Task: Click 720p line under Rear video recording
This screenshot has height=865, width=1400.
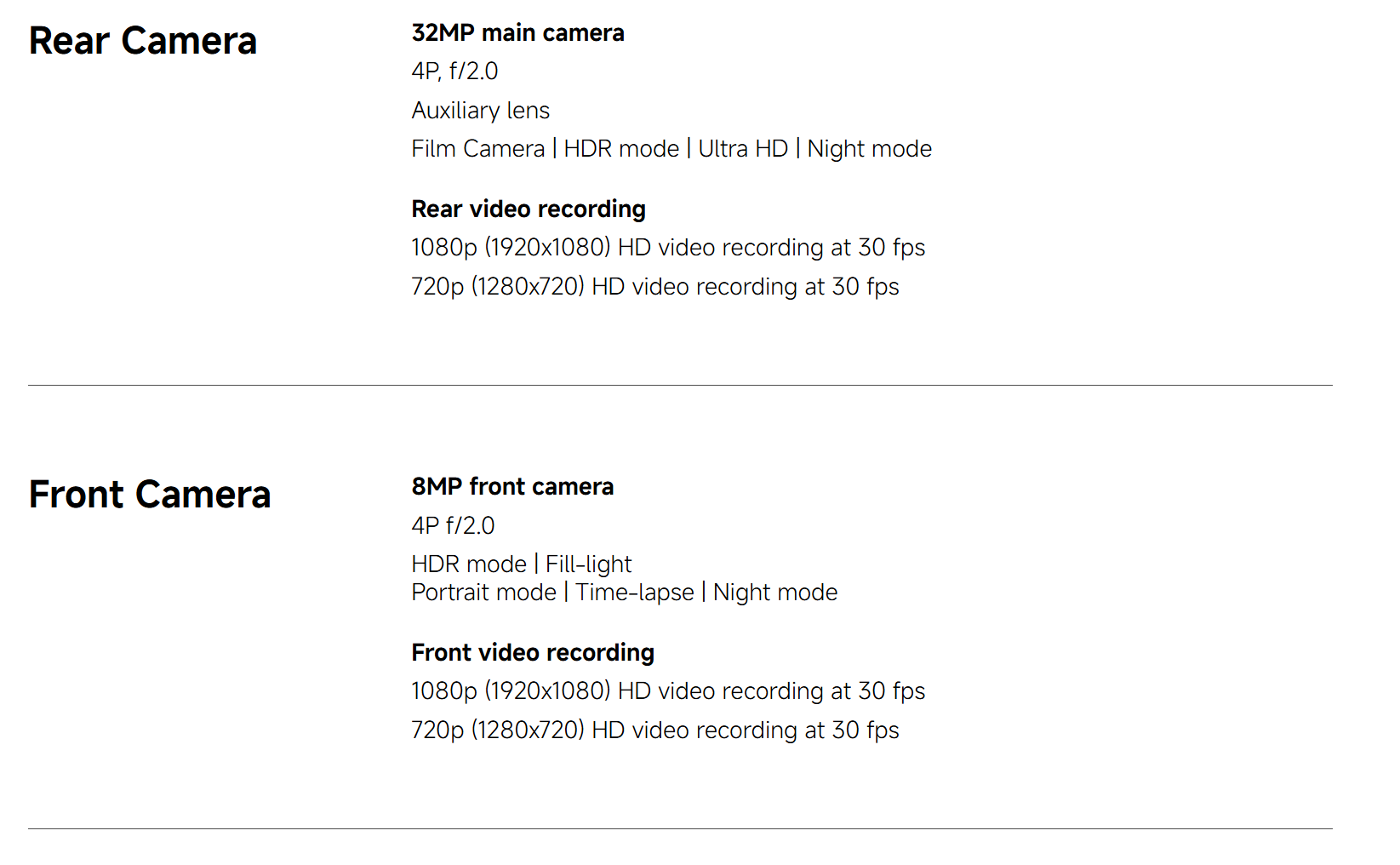Action: click(654, 287)
